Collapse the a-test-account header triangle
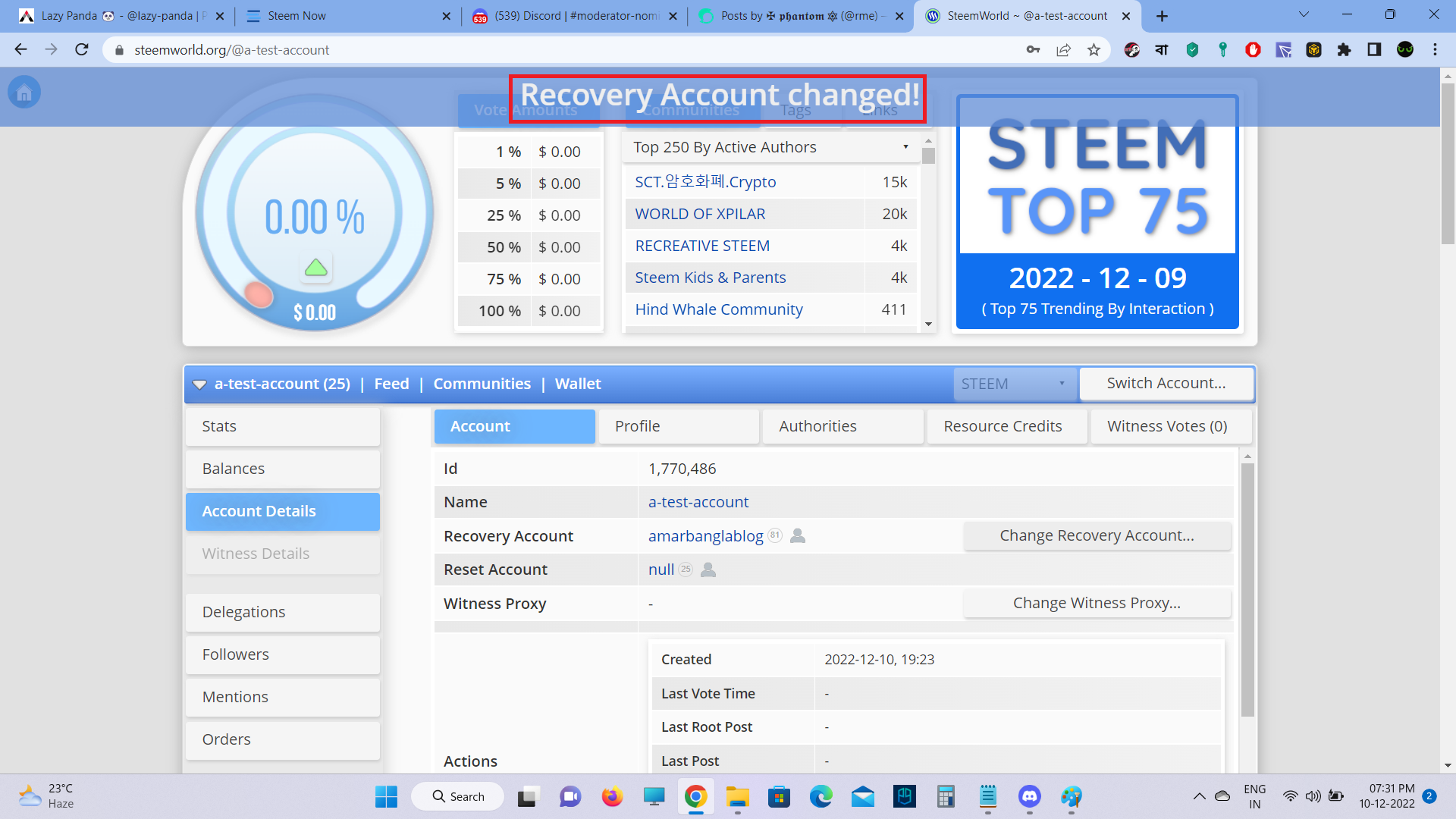 (199, 384)
